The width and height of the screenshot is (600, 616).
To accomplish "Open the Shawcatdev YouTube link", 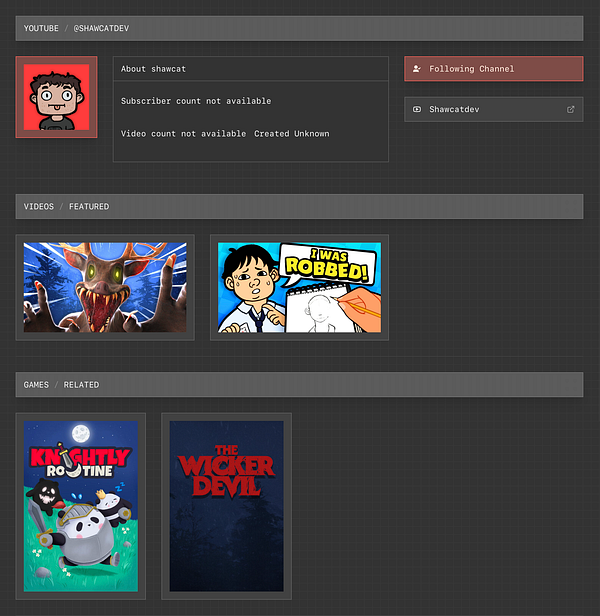I will (x=494, y=109).
